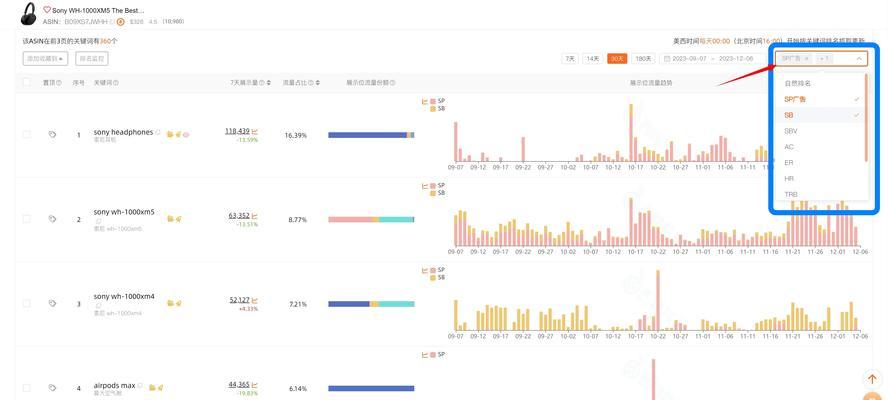Toggle the SB legend swatch in the sony wh-1000xm5 chart
This screenshot has width=888, height=400.
coord(433,193)
